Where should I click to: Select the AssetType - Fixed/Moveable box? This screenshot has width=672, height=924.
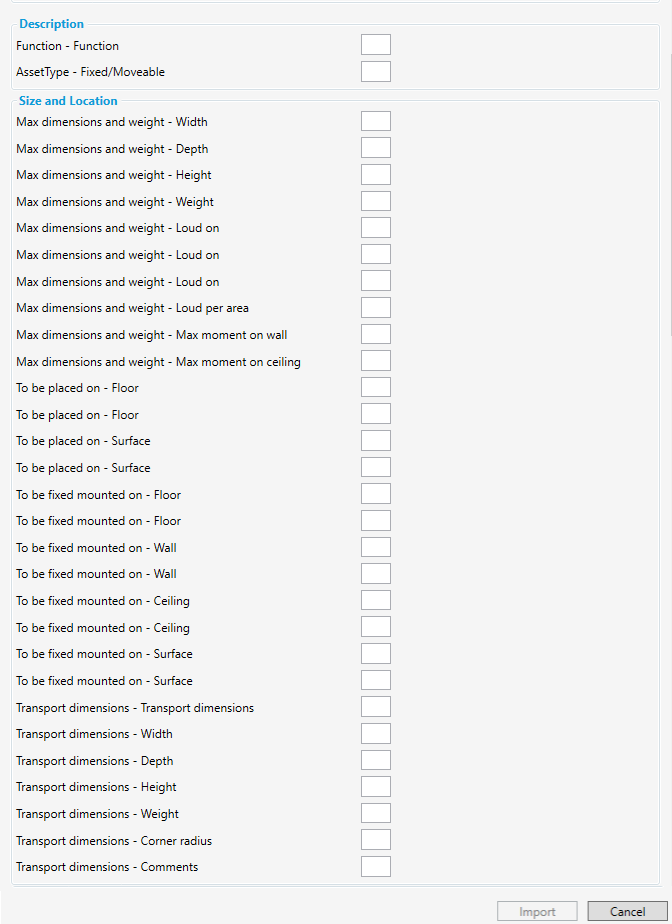click(x=376, y=72)
